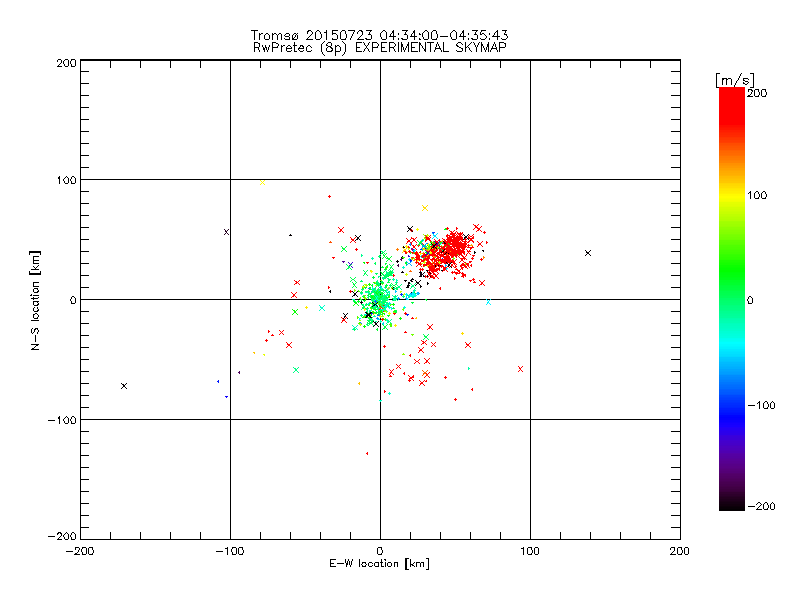Click the E-W axis tick label -200
The width and height of the screenshot is (800, 600).
pyautogui.click(x=80, y=551)
